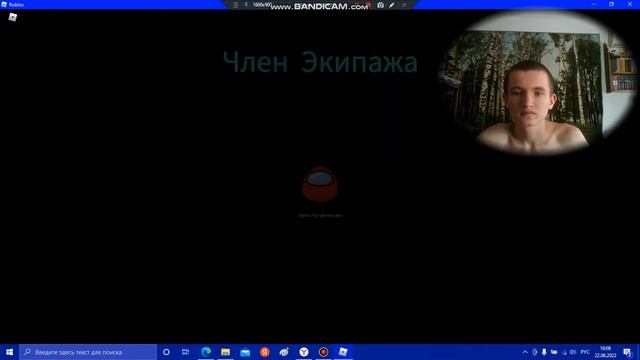The height and width of the screenshot is (360, 640).
Task: Close the Bandicam recording bar with X
Action: tap(404, 5)
